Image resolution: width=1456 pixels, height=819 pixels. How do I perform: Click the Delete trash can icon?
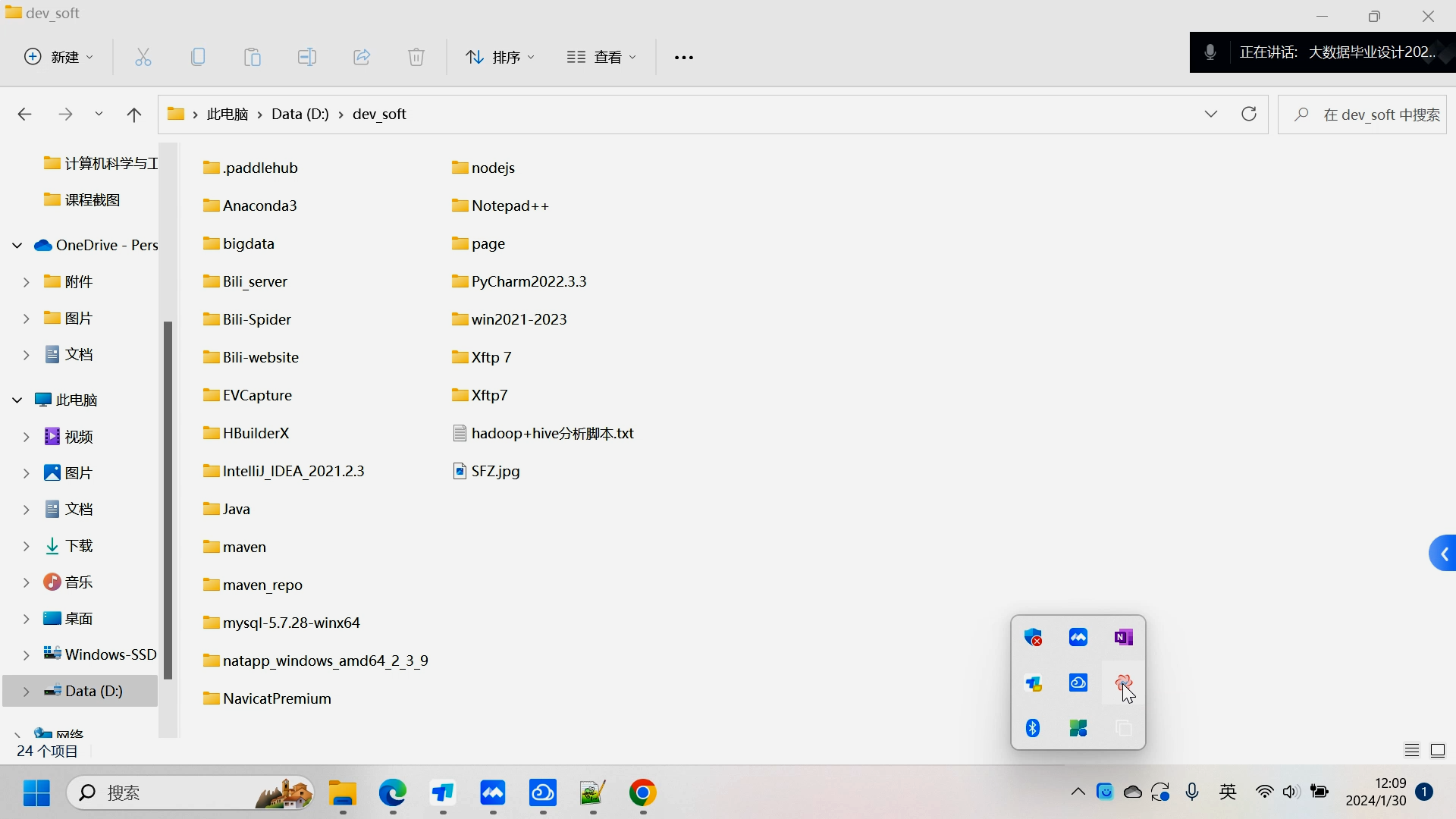(x=416, y=57)
